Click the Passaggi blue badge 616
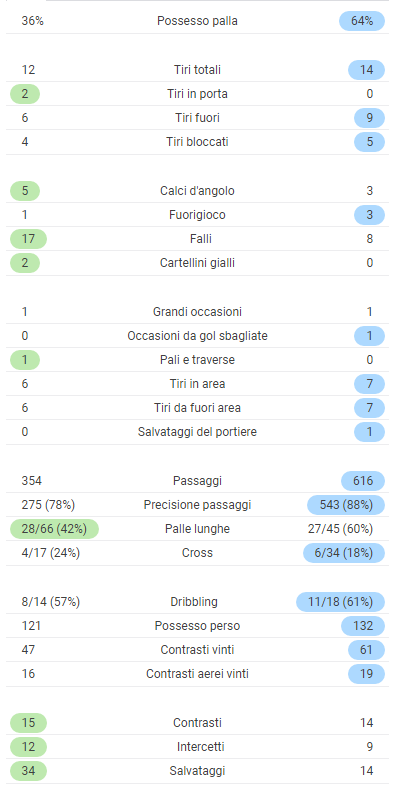The image size is (394, 803). [363, 481]
